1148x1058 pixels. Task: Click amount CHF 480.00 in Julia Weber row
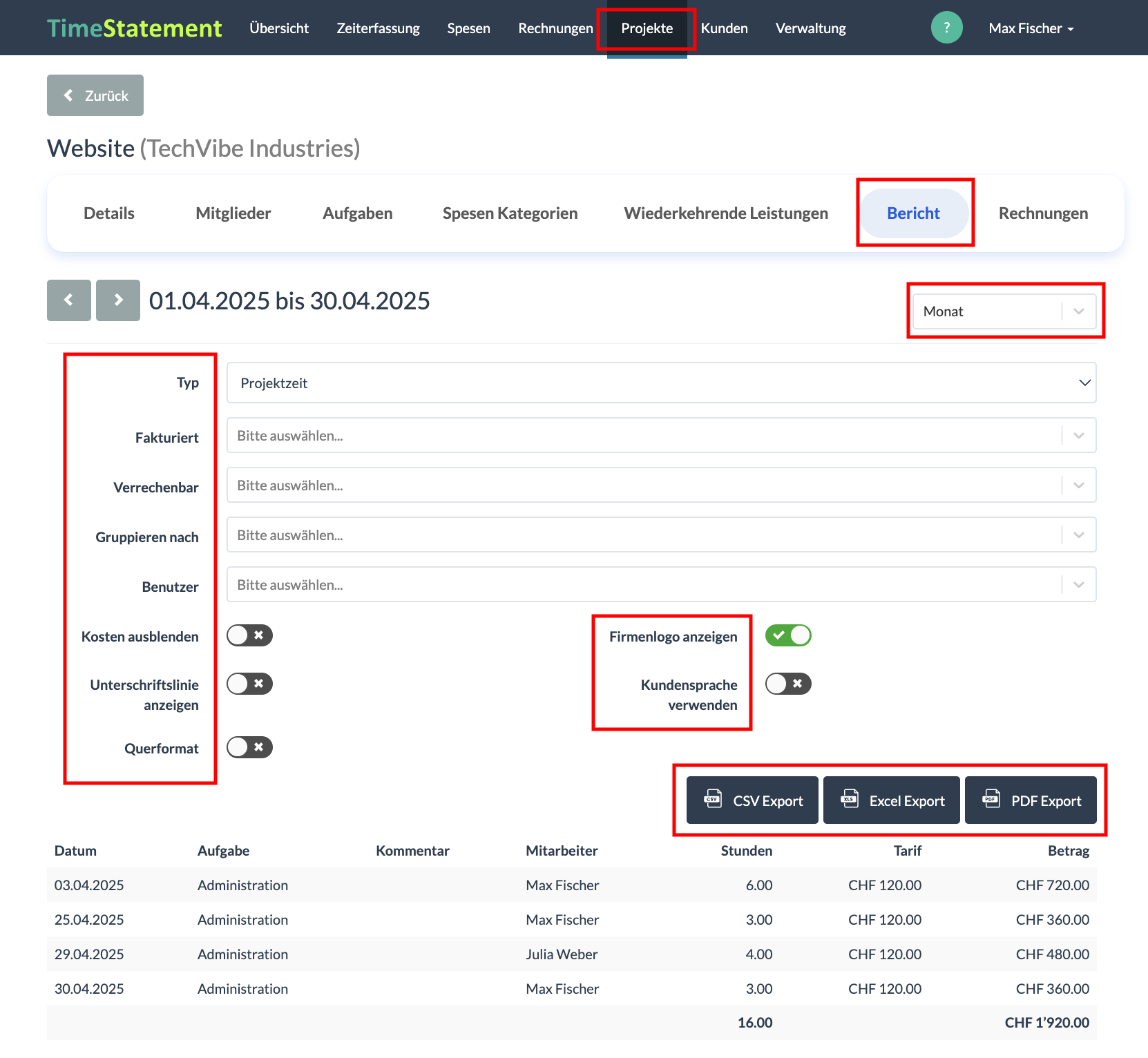tap(1053, 954)
